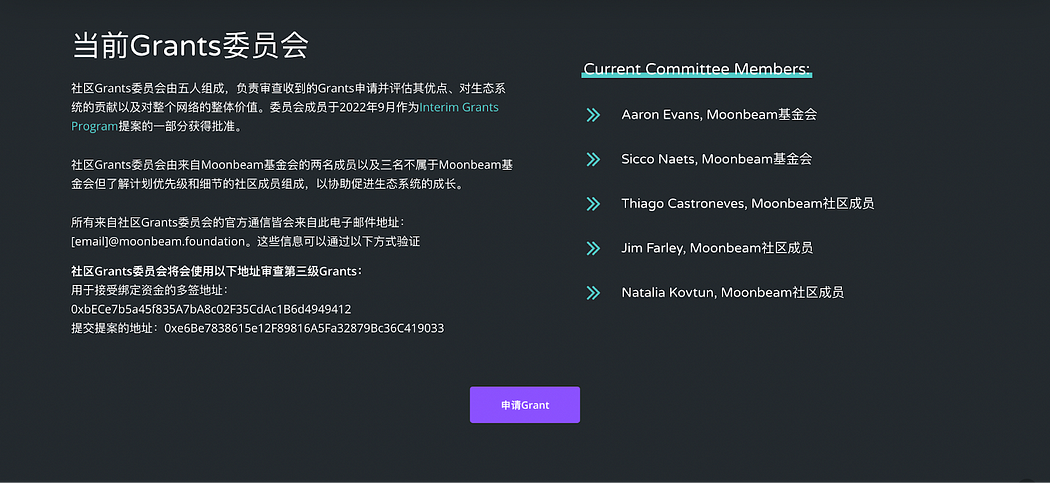Click the double-chevron icon beside Aaron Evans
The width and height of the screenshot is (1050, 483).
coord(593,115)
